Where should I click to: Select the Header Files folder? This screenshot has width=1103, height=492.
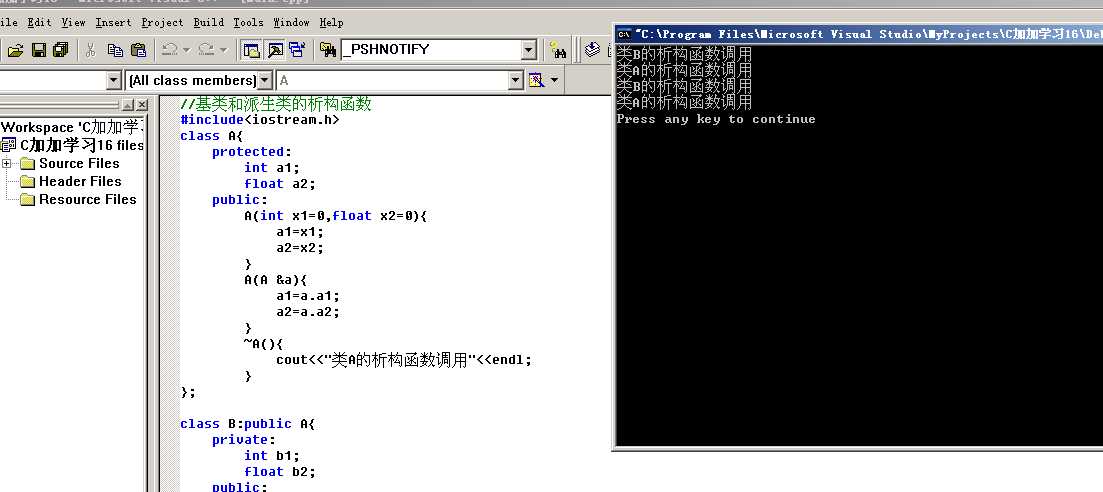click(x=80, y=181)
